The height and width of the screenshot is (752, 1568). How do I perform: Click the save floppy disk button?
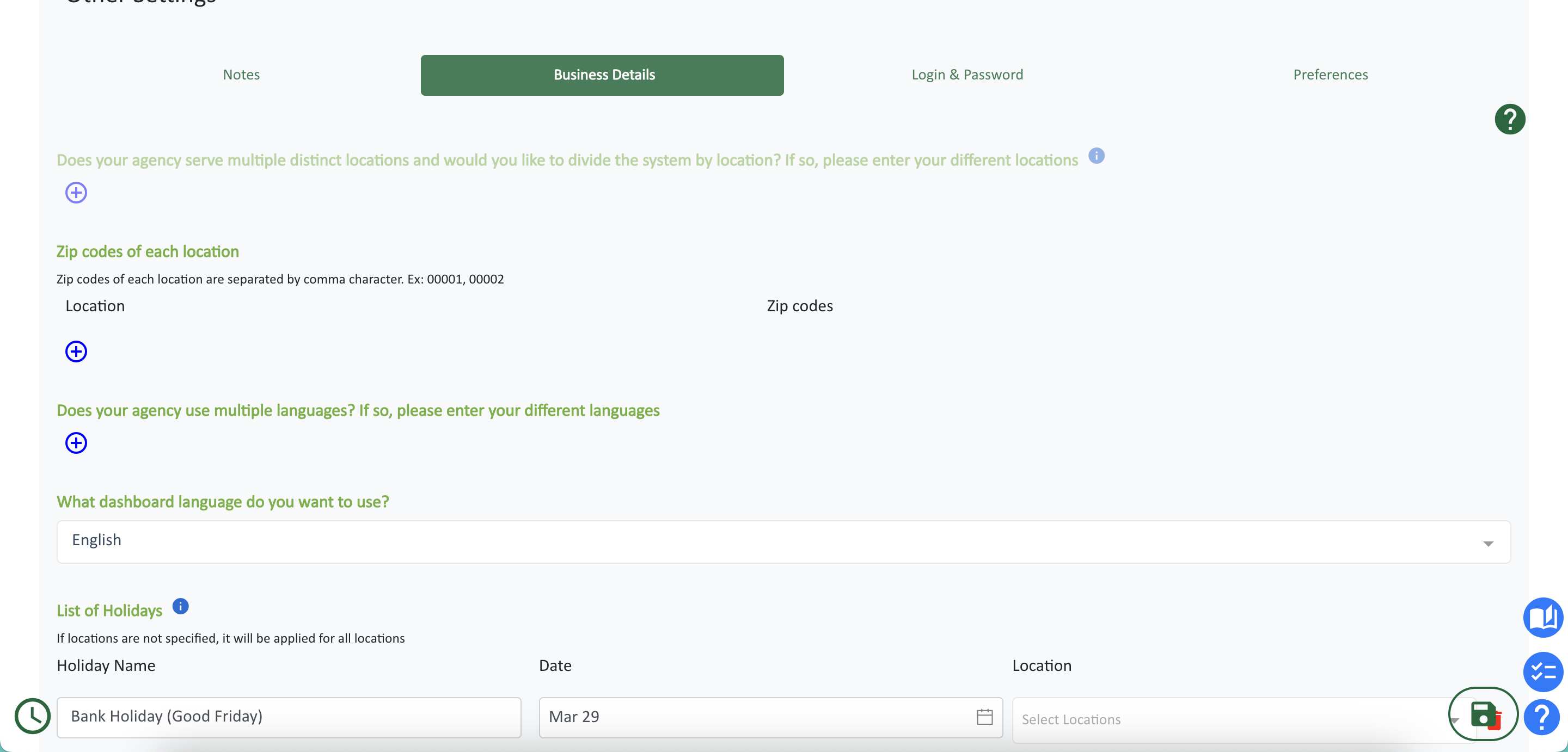1483,714
